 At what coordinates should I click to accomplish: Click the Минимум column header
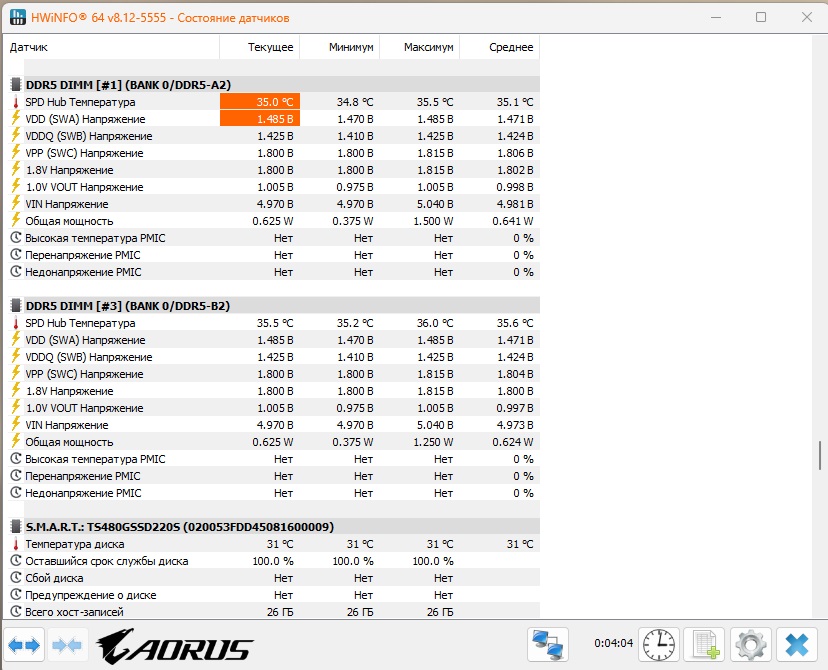[x=340, y=47]
